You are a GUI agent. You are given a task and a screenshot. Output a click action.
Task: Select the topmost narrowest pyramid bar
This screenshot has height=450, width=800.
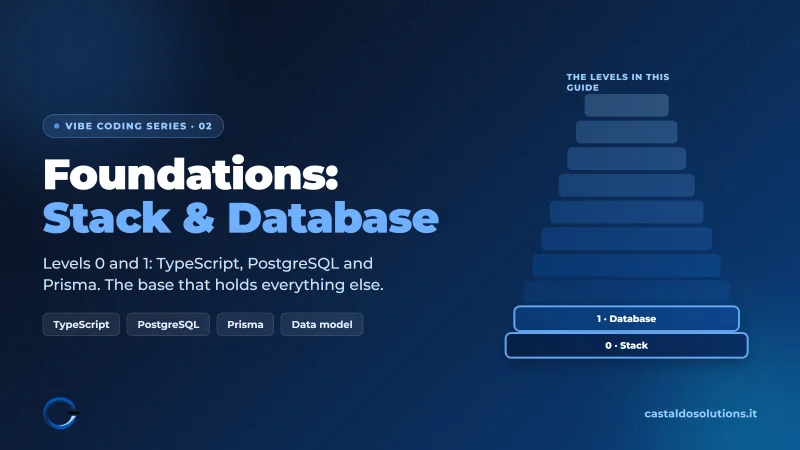(627, 106)
